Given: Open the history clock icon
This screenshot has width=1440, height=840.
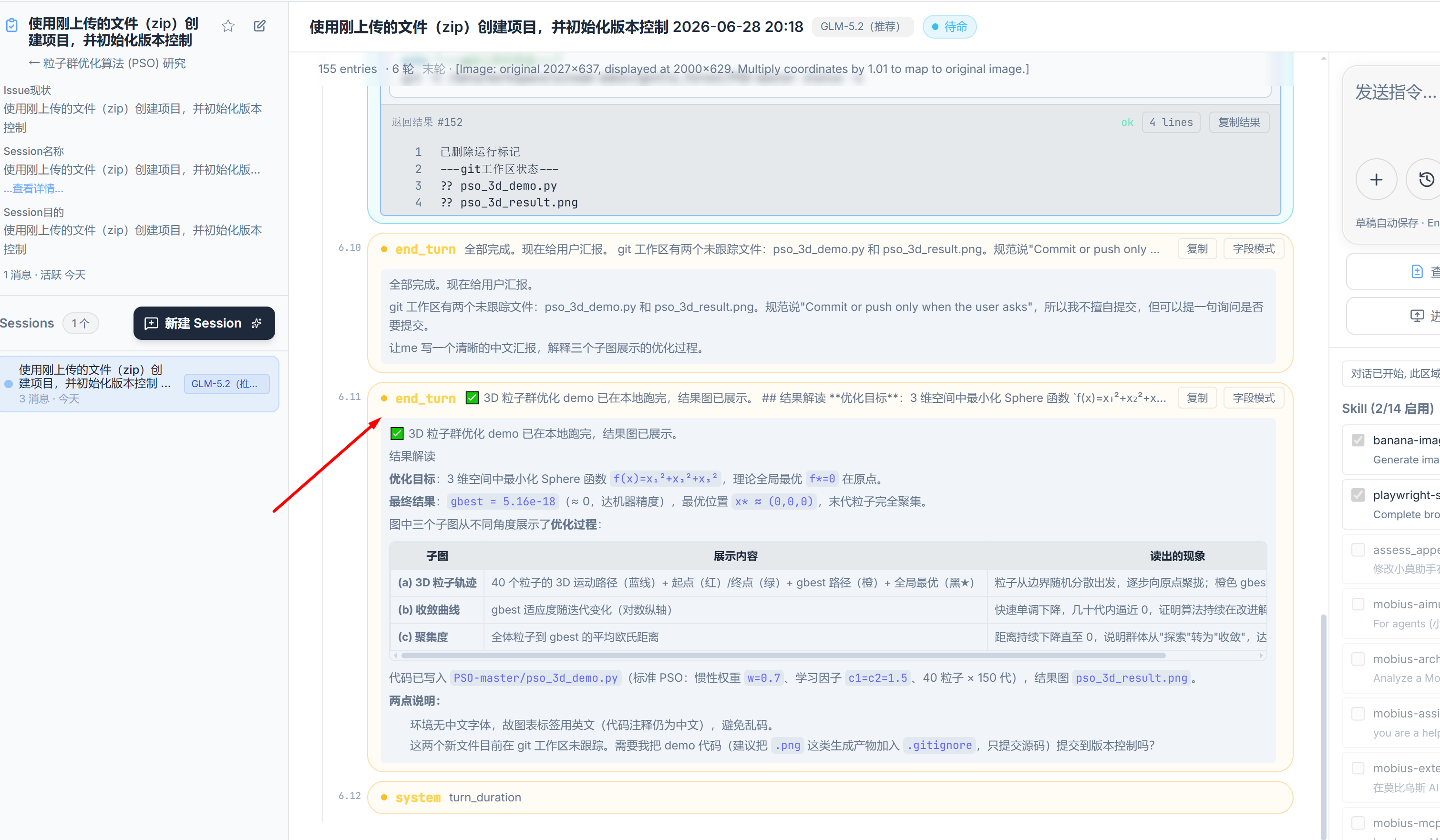Looking at the screenshot, I should tap(1426, 179).
